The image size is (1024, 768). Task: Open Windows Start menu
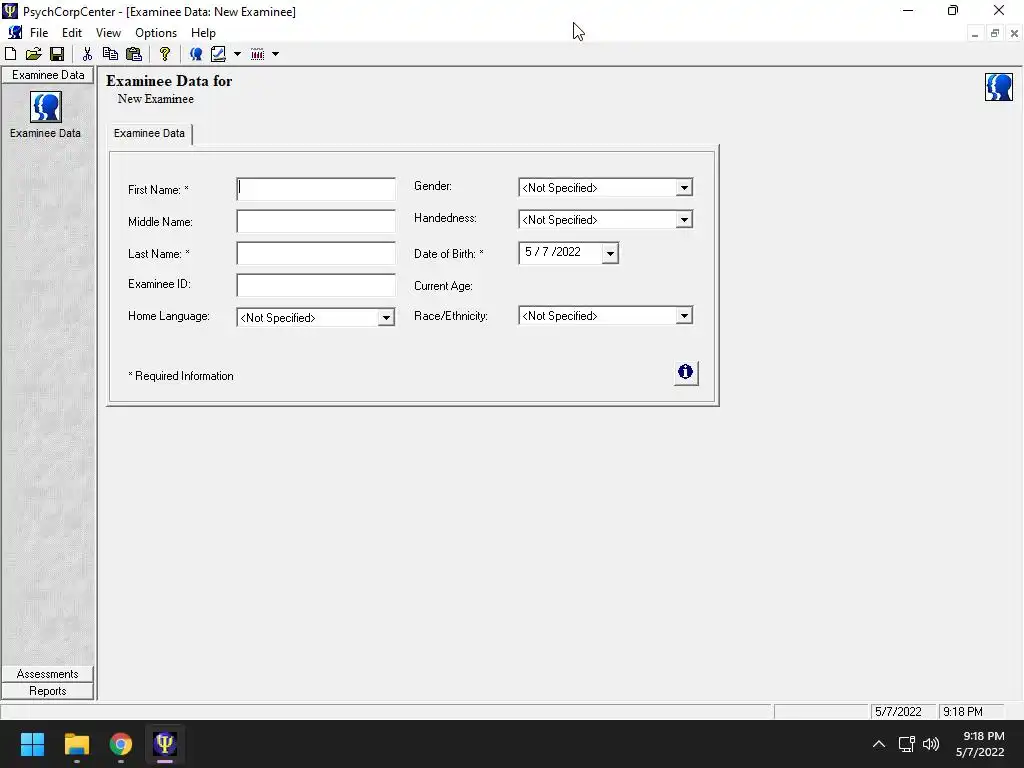[x=32, y=744]
